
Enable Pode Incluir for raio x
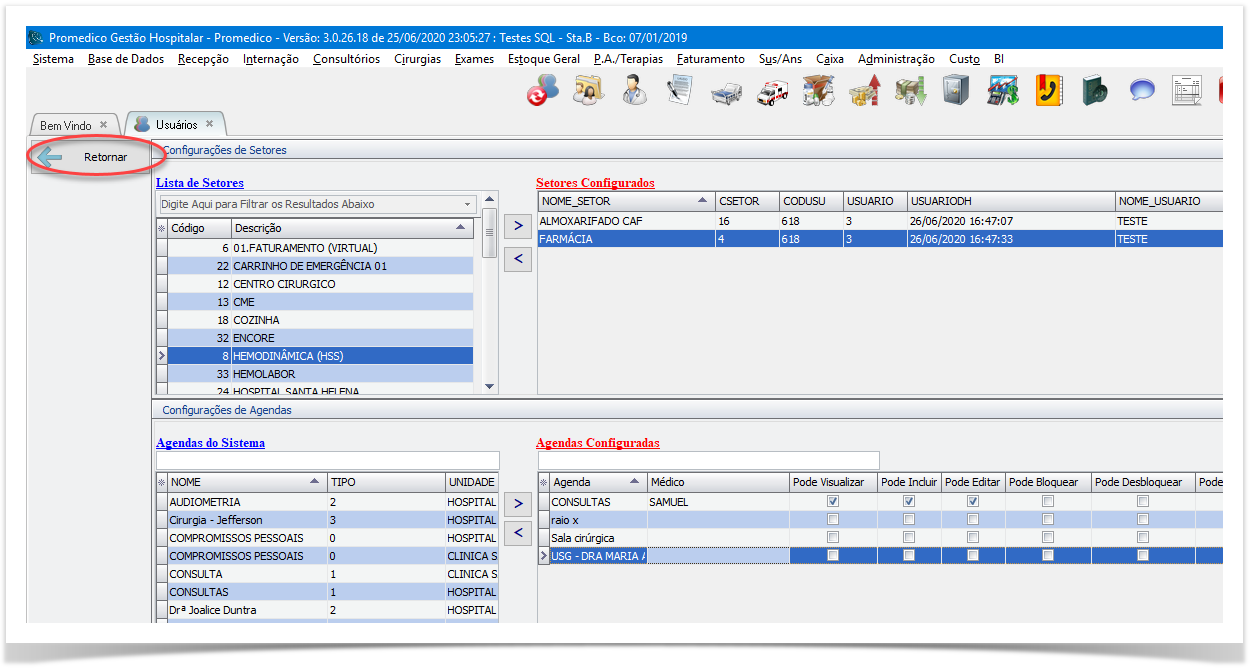(909, 520)
